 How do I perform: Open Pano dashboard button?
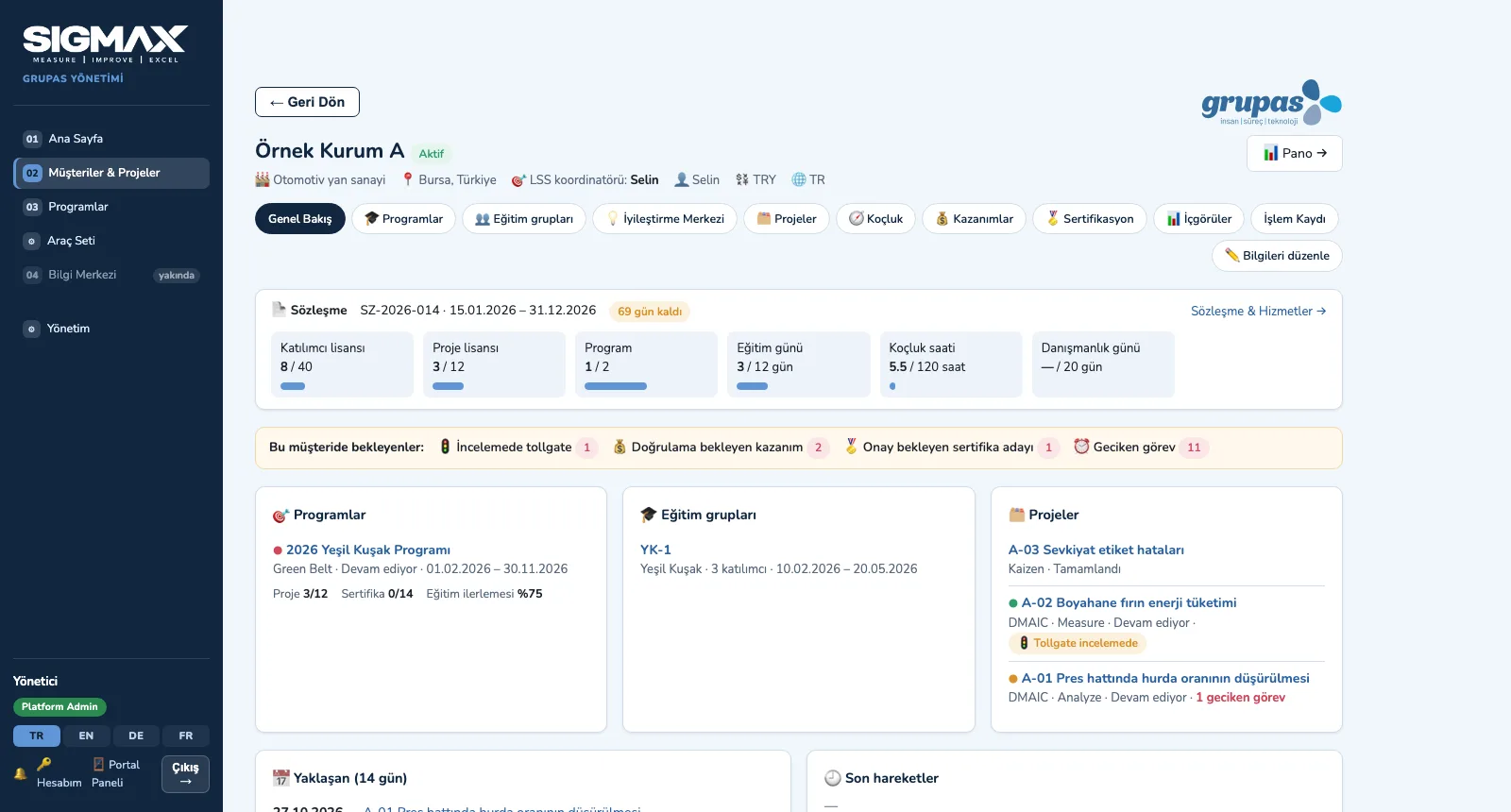[x=1295, y=153]
